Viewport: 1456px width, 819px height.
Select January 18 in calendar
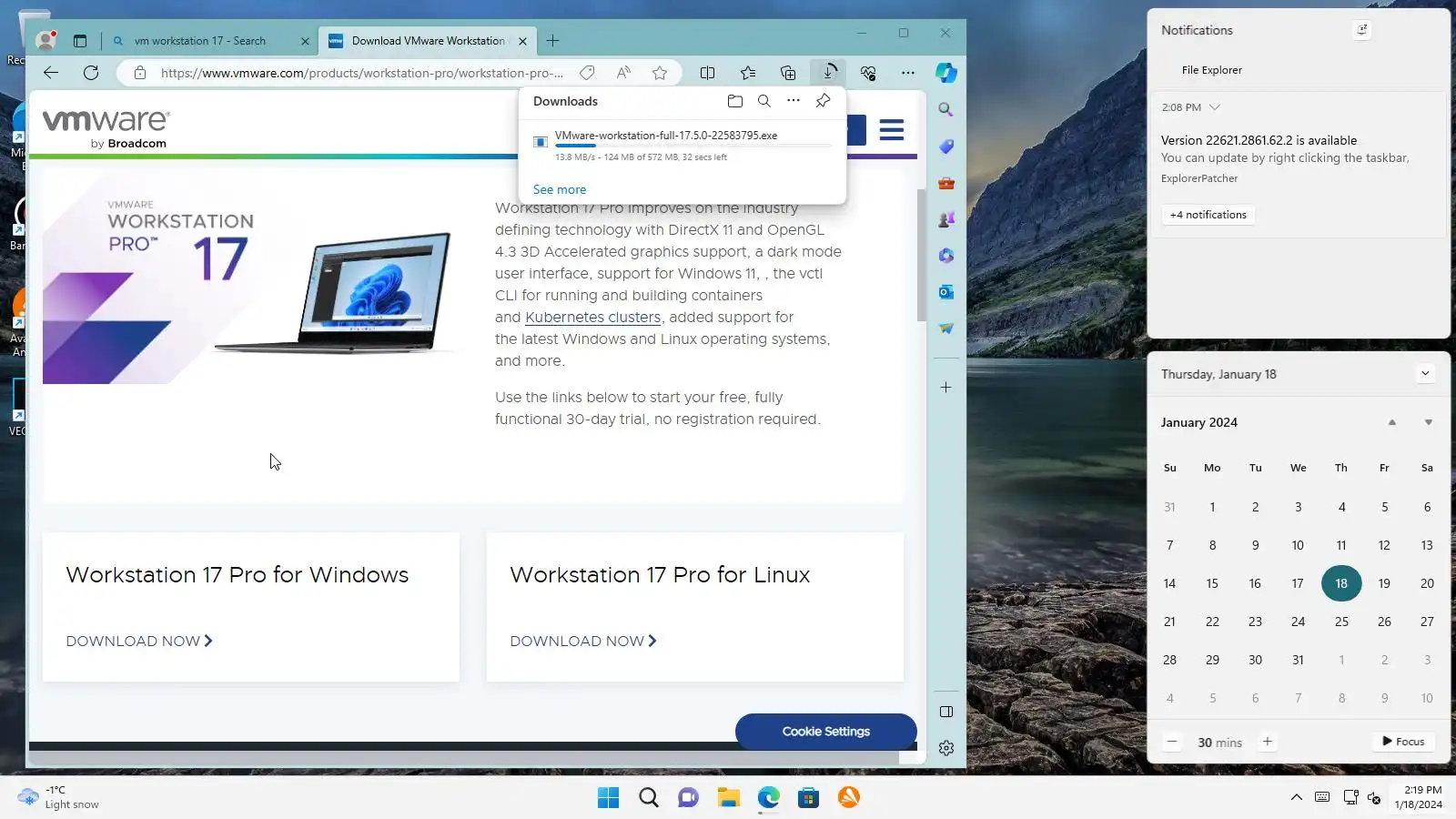[x=1341, y=583]
